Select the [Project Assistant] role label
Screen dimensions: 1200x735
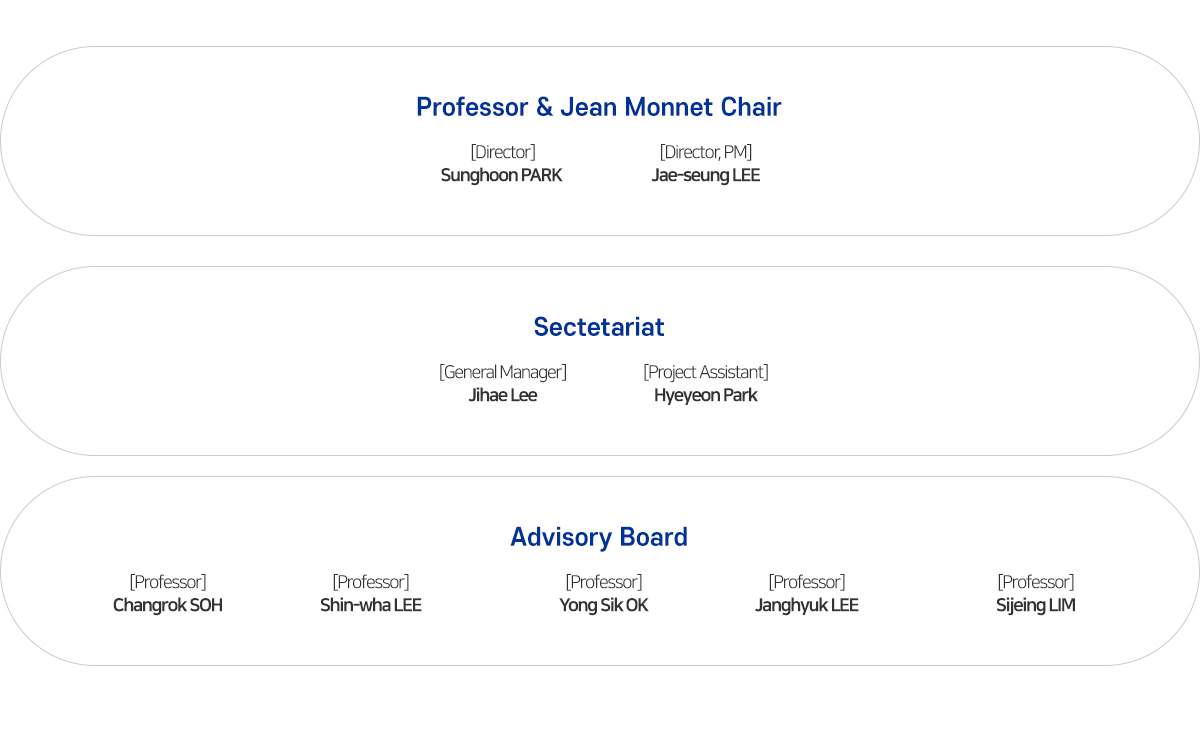[x=705, y=372]
